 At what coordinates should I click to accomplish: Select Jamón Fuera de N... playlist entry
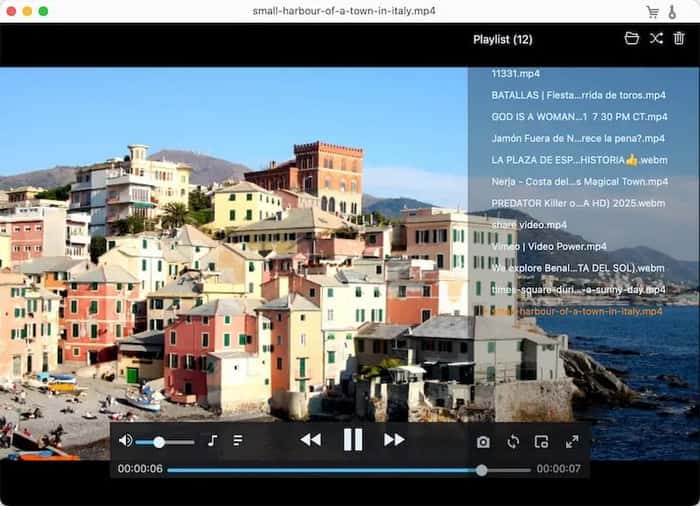pyautogui.click(x=578, y=138)
